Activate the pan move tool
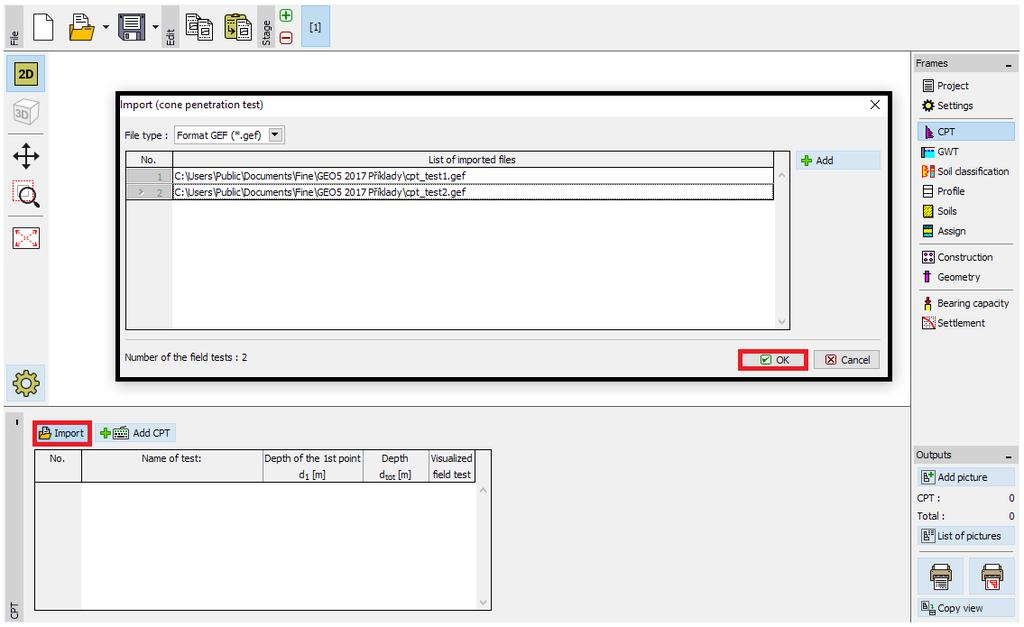Screen dimensions: 1024x627 26,156
